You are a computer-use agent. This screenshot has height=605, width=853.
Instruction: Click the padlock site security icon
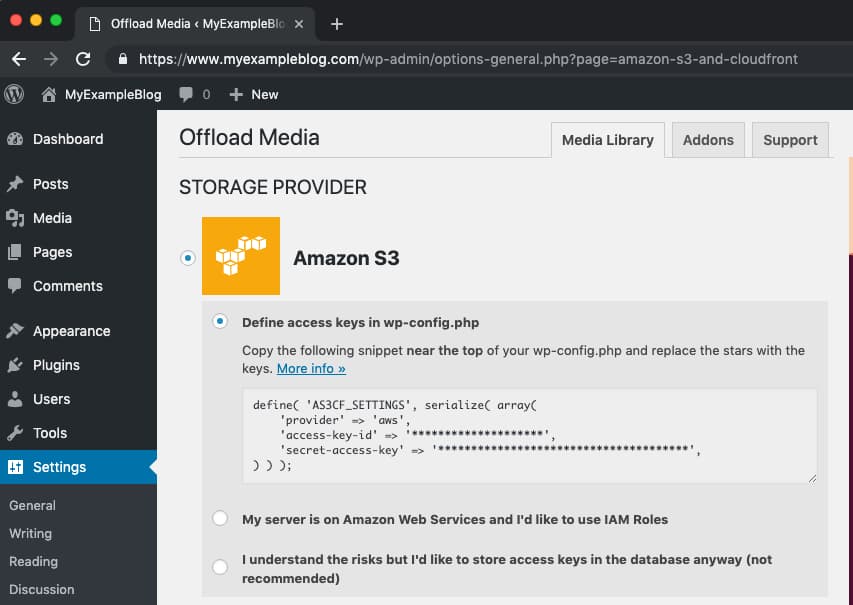pos(123,59)
